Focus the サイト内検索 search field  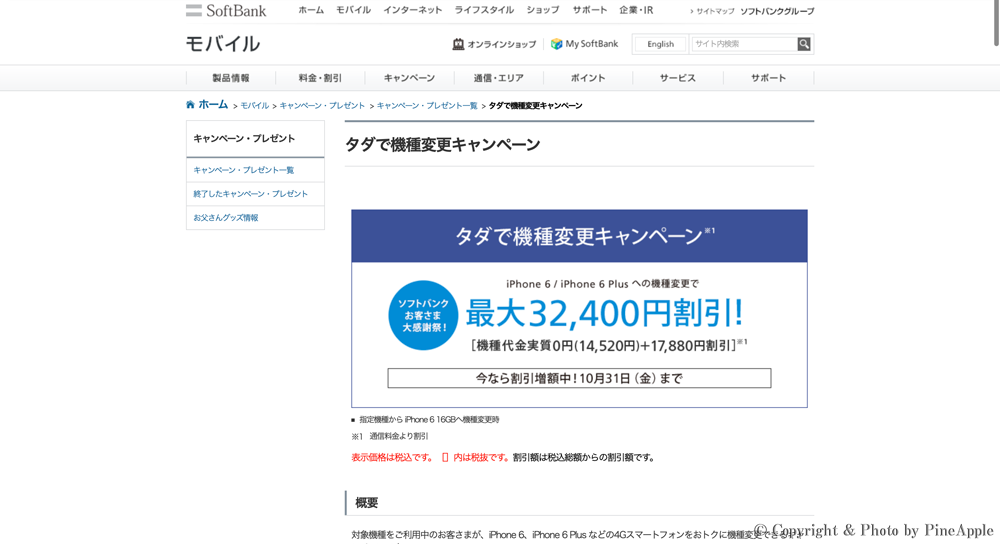tap(743, 44)
